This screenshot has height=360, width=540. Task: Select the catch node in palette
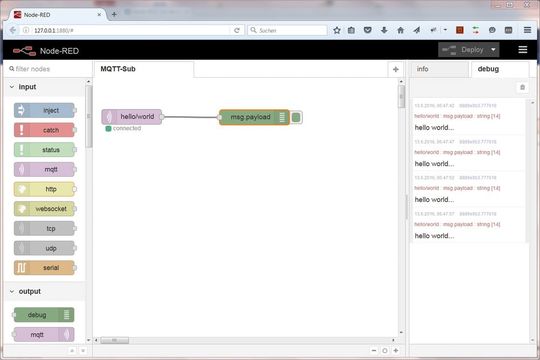(x=44, y=130)
